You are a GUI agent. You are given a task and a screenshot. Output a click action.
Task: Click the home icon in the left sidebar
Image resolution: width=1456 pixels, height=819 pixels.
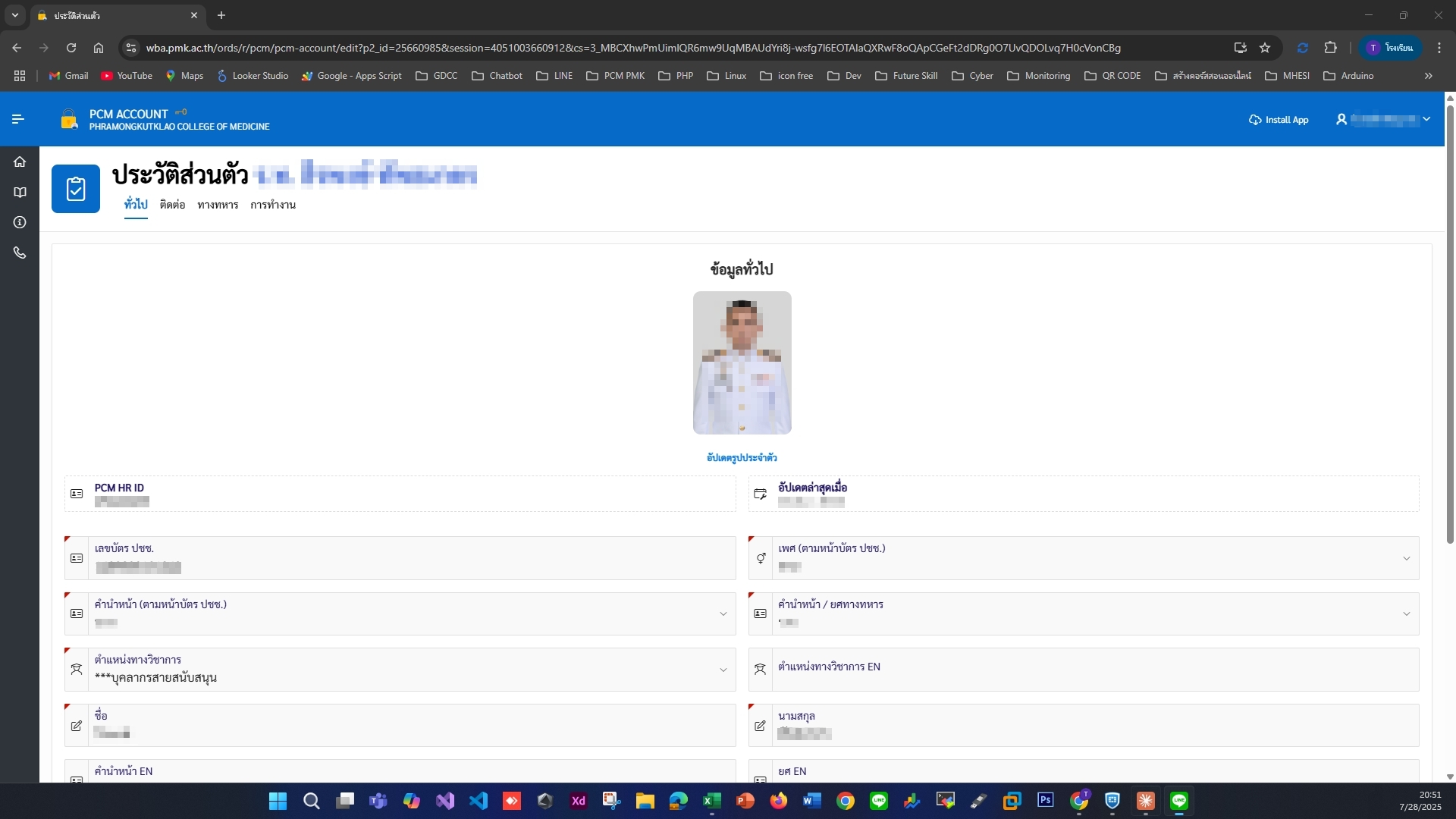tap(20, 162)
